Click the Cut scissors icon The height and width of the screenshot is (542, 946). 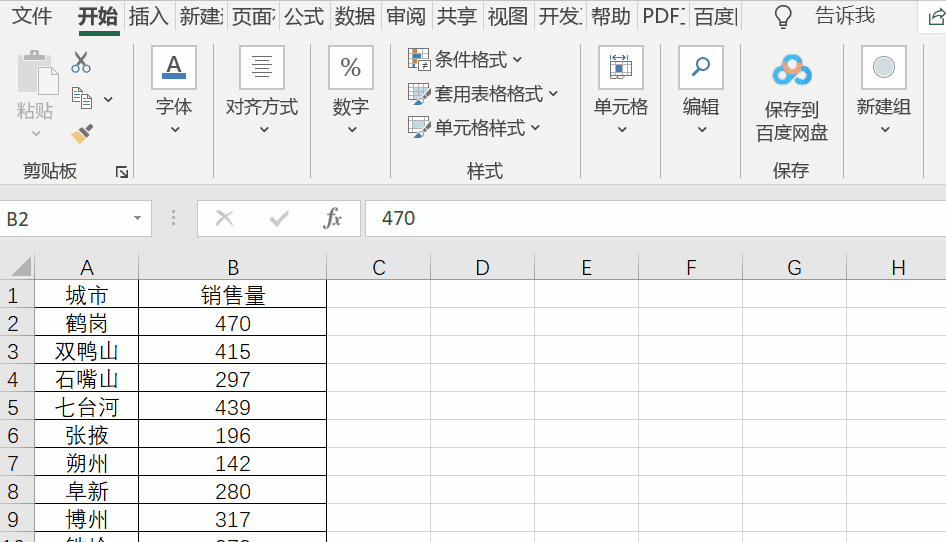click(x=81, y=62)
